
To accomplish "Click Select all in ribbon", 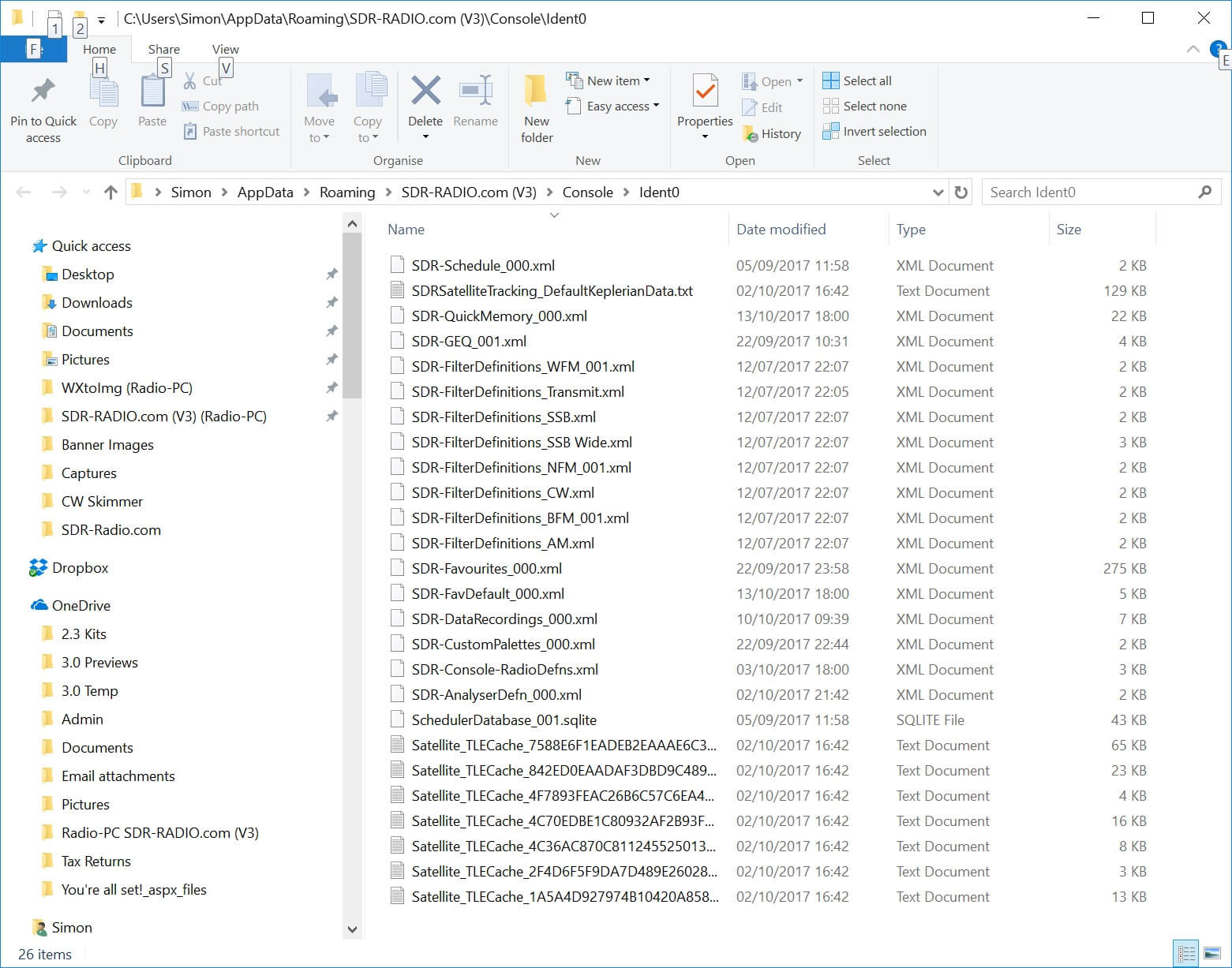I will click(856, 80).
